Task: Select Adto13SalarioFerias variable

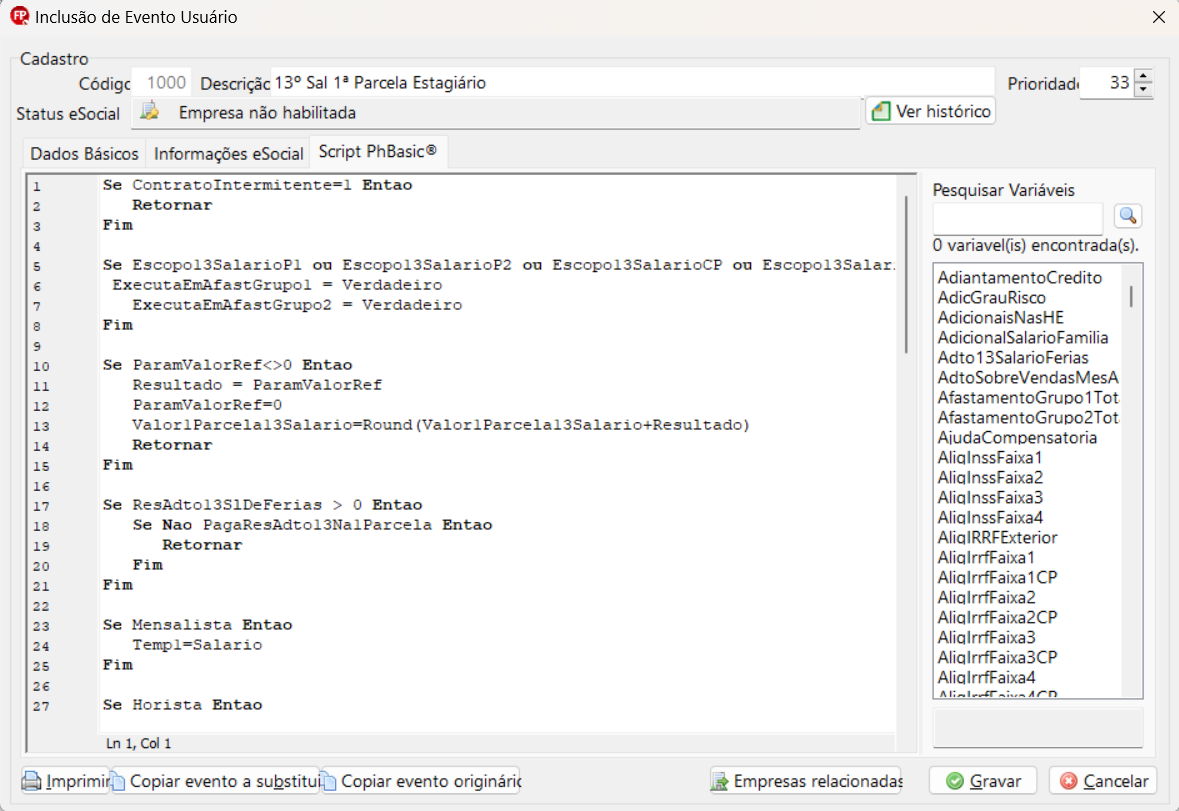Action: tap(1013, 358)
